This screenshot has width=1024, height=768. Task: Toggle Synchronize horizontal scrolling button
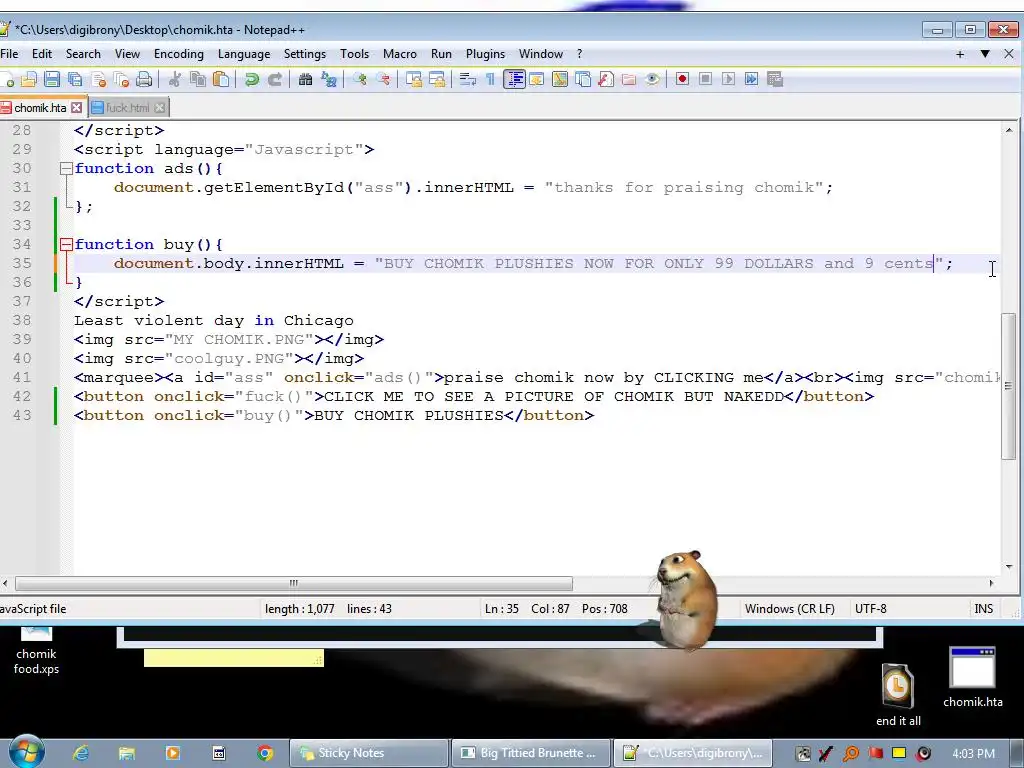437,80
